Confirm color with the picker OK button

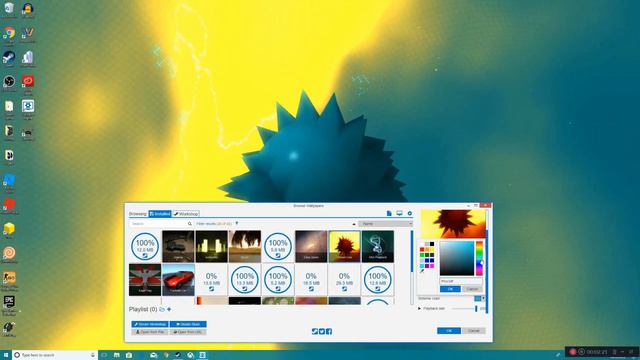point(450,289)
